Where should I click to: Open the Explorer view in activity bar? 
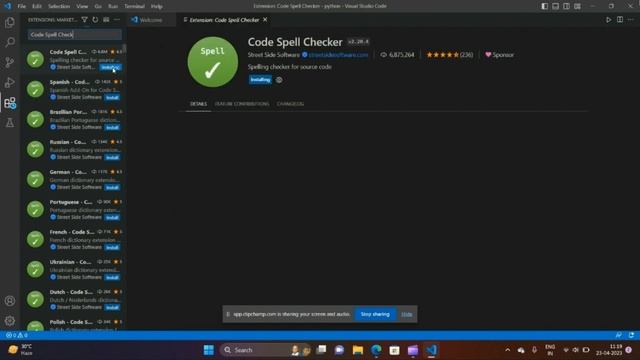click(x=10, y=22)
